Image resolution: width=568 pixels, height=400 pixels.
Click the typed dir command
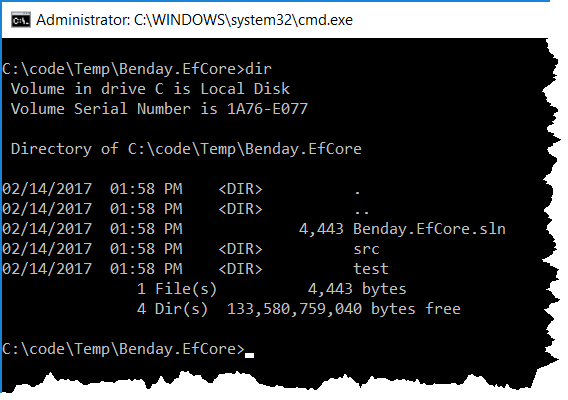(x=258, y=69)
